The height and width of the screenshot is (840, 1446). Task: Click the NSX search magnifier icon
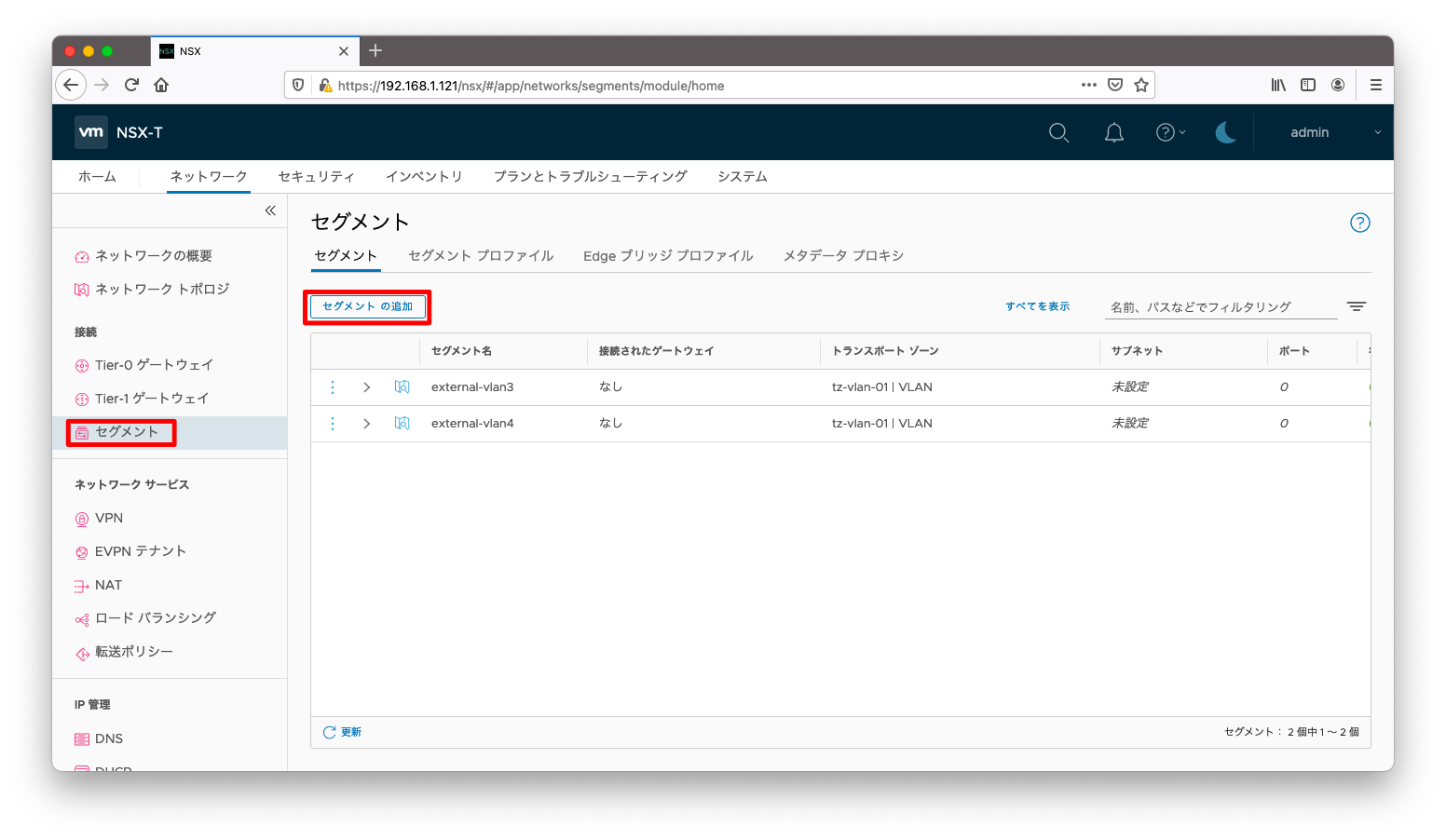click(x=1058, y=132)
